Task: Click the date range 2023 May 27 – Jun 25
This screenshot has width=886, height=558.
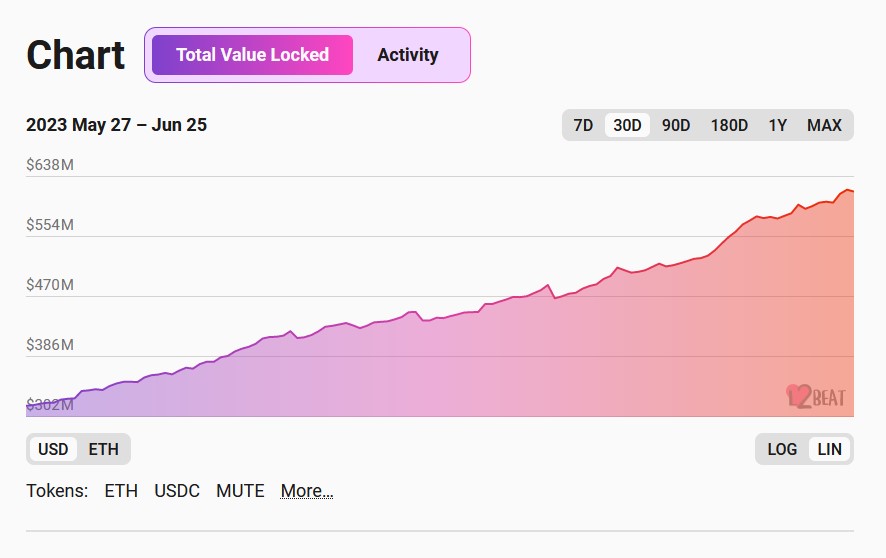Action: 116,125
